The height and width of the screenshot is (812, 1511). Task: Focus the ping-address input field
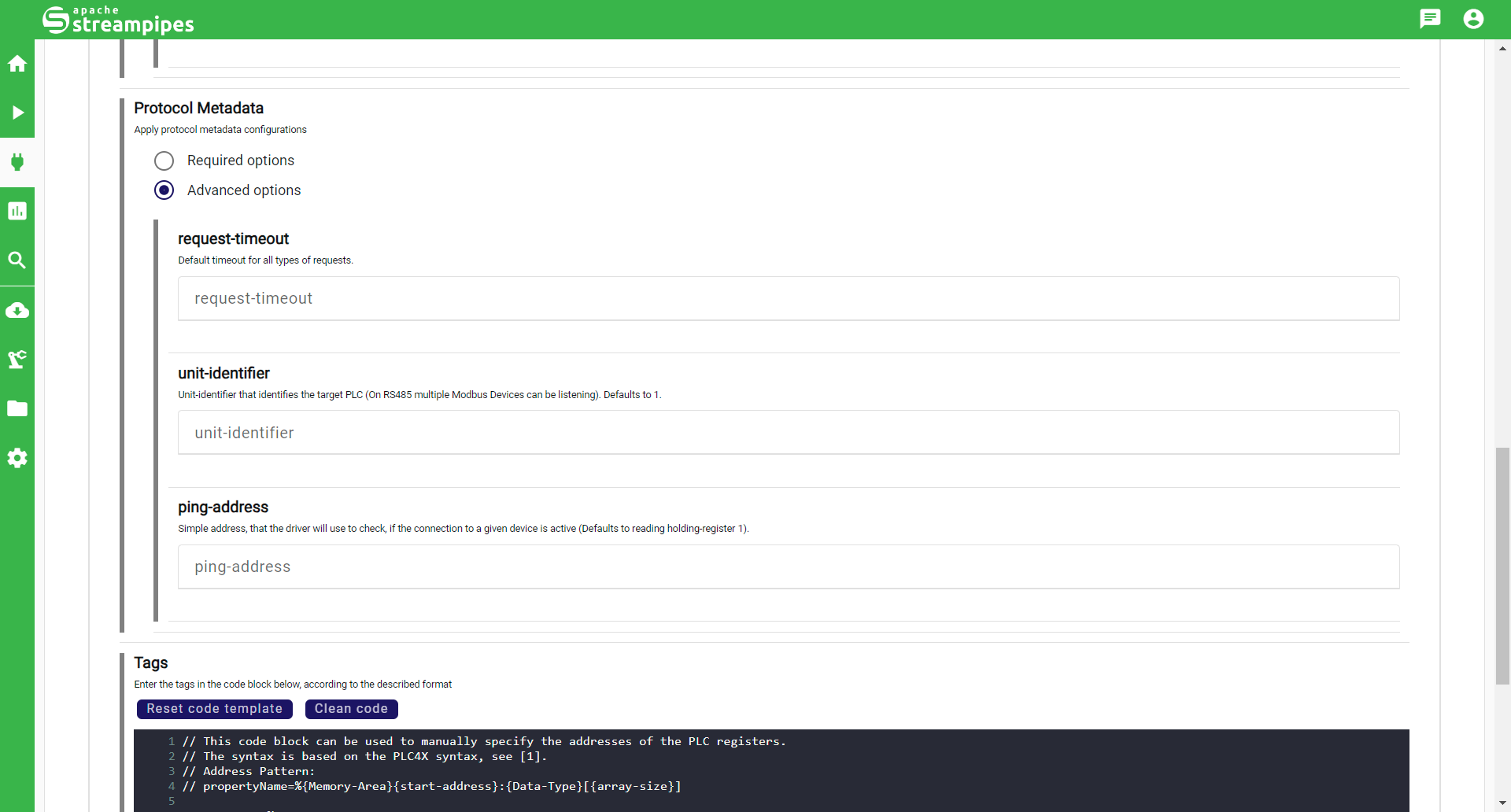(788, 567)
